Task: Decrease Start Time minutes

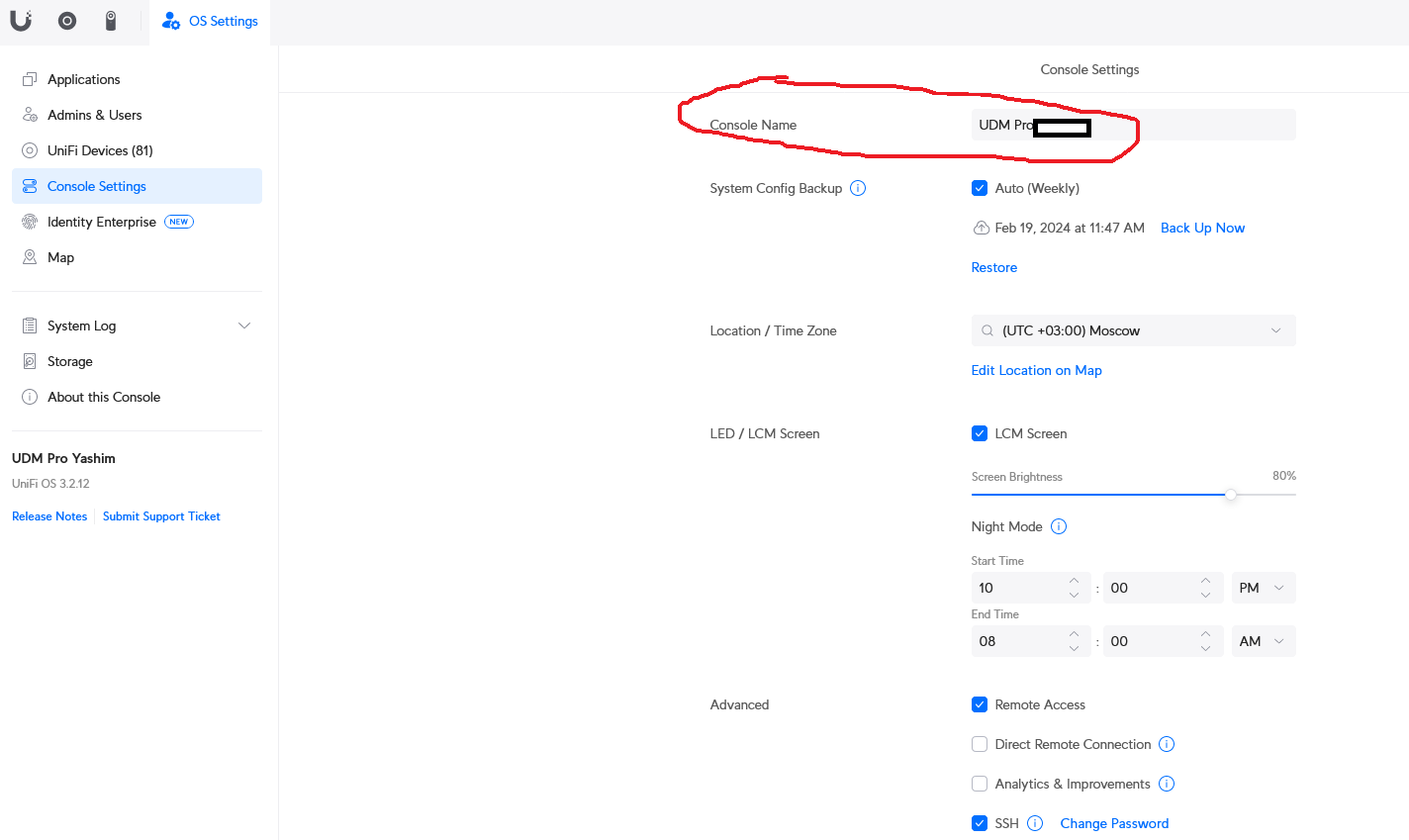Action: tap(1205, 595)
